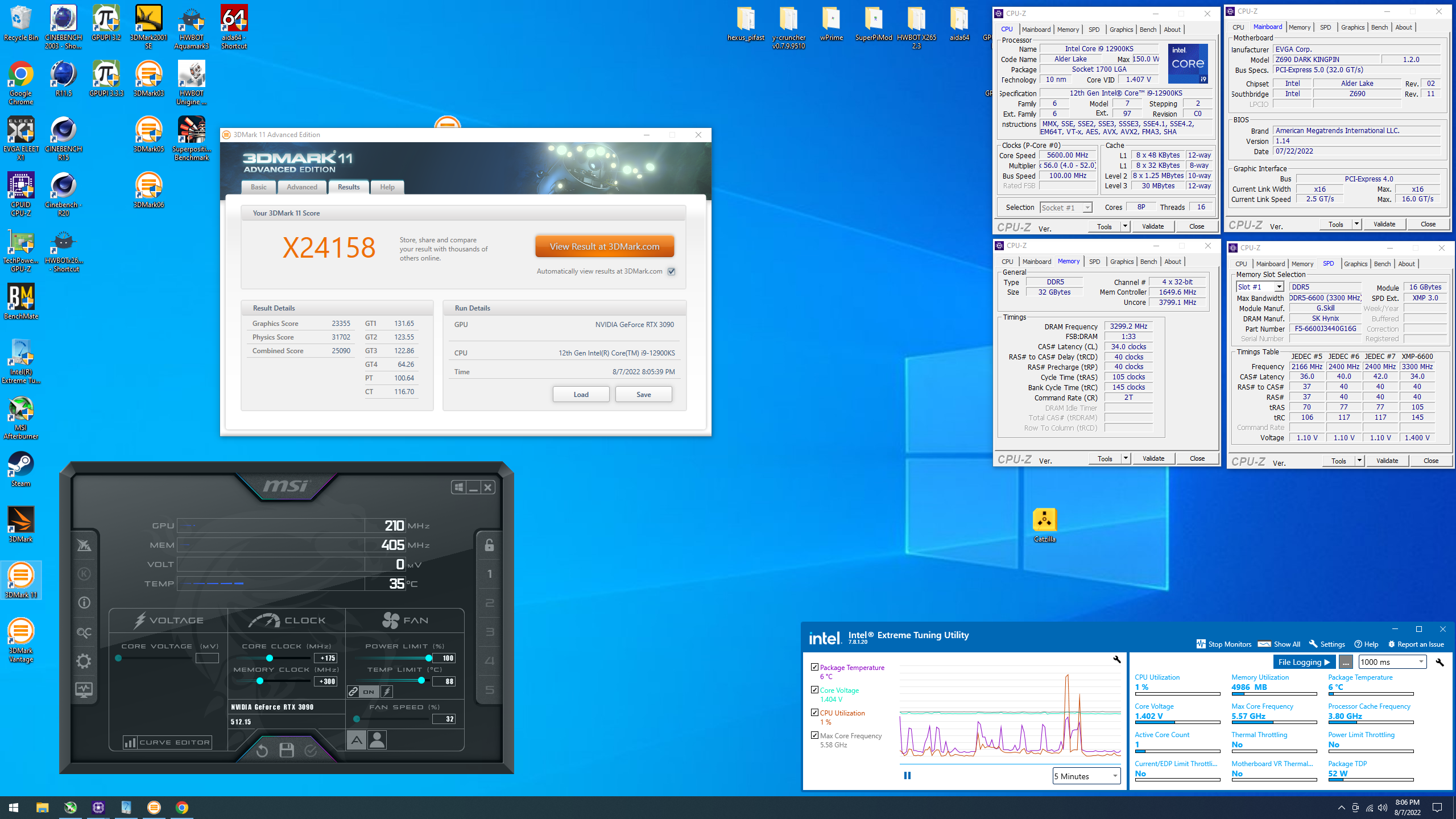
Task: Launch the Afterburner OC Scanner icon
Action: [84, 632]
